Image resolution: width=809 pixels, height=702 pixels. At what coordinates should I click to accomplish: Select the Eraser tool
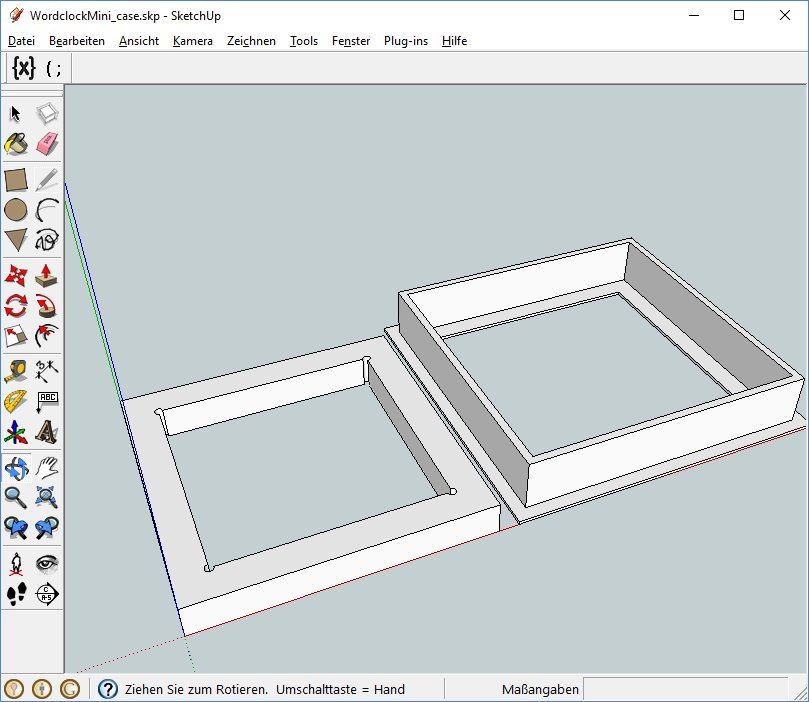click(47, 145)
